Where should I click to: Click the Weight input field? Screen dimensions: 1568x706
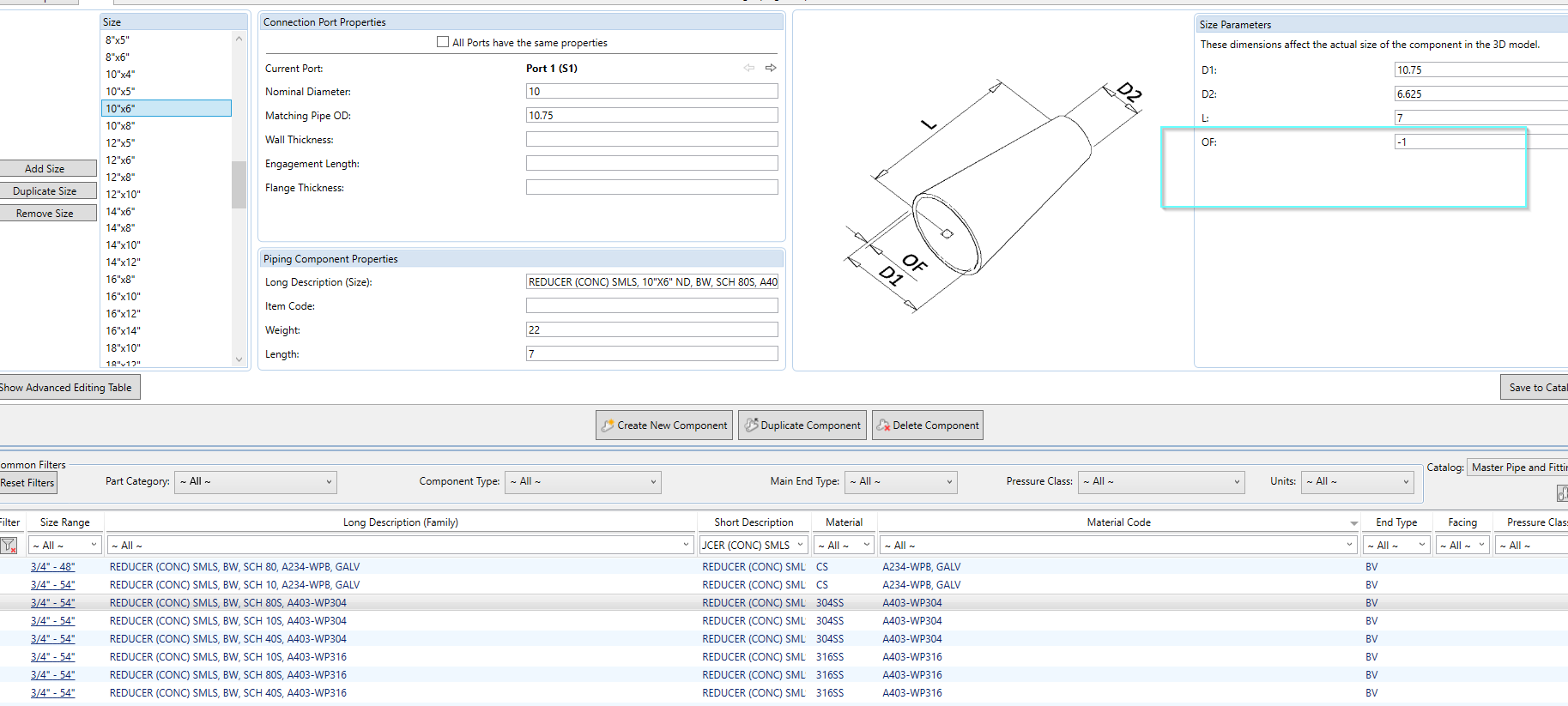(x=651, y=329)
